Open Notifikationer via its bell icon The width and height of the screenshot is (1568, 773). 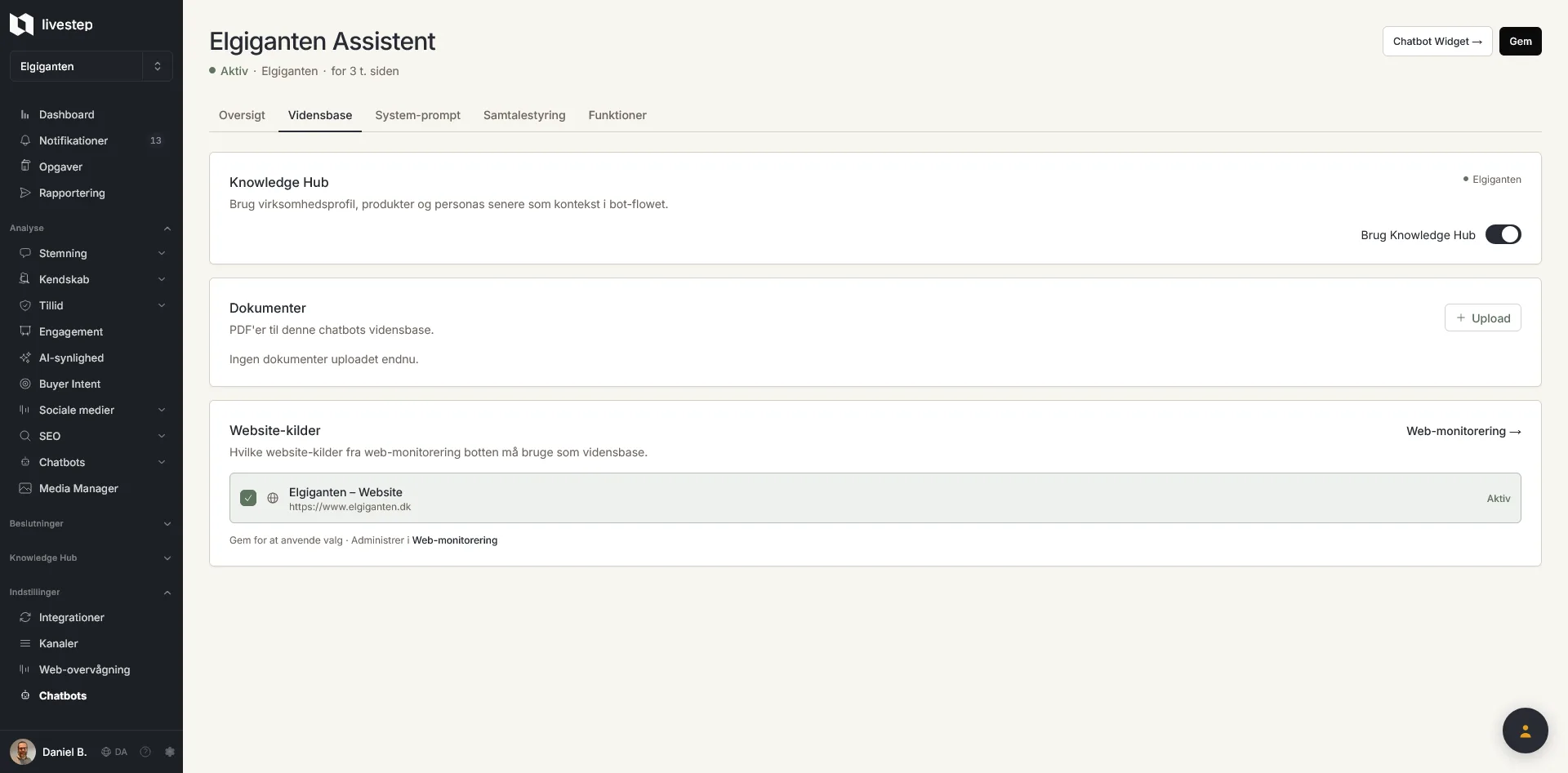pos(25,140)
